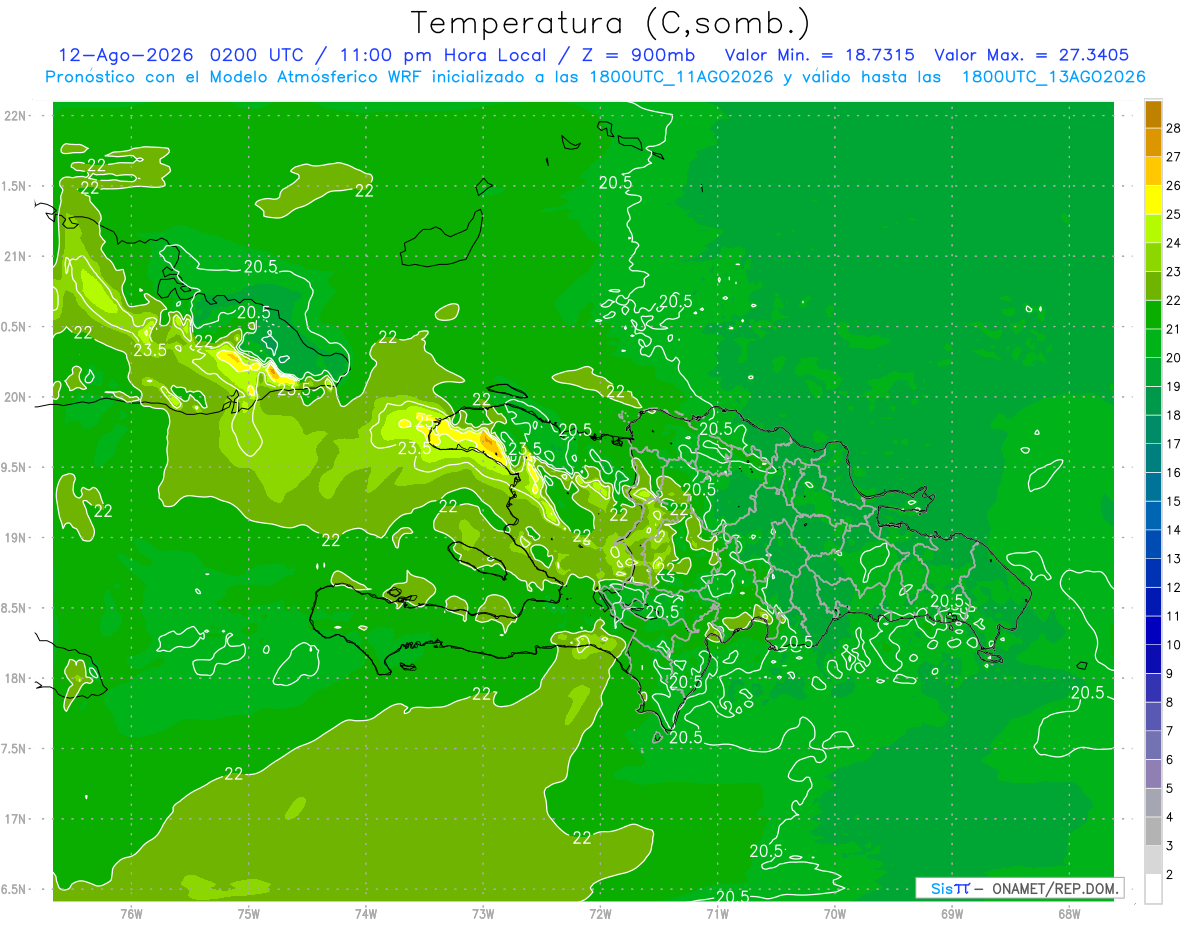
Task: Select the bottom white swatch of the legend
Action: pyautogui.click(x=1153, y=889)
